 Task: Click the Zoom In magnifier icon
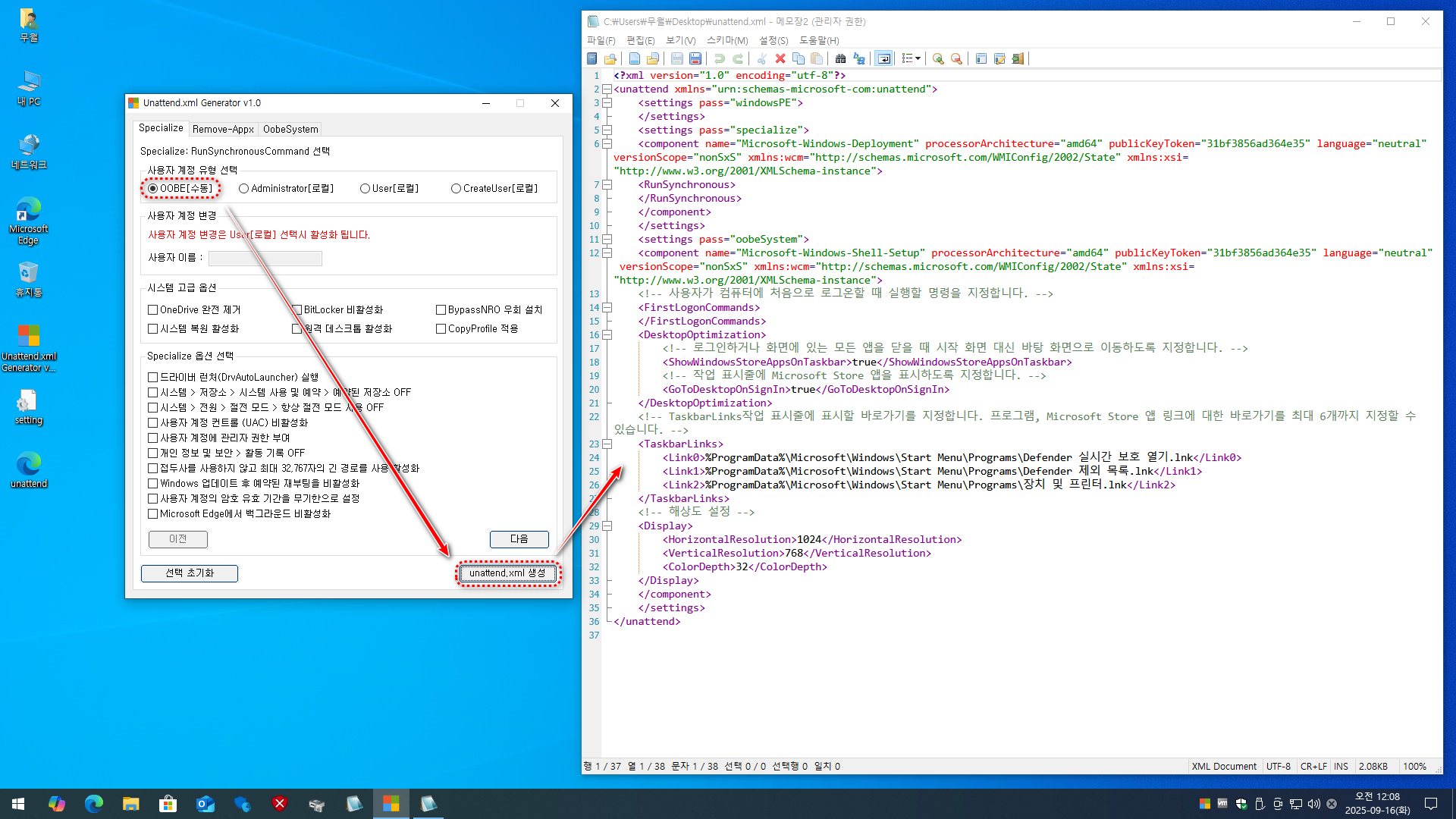938,58
